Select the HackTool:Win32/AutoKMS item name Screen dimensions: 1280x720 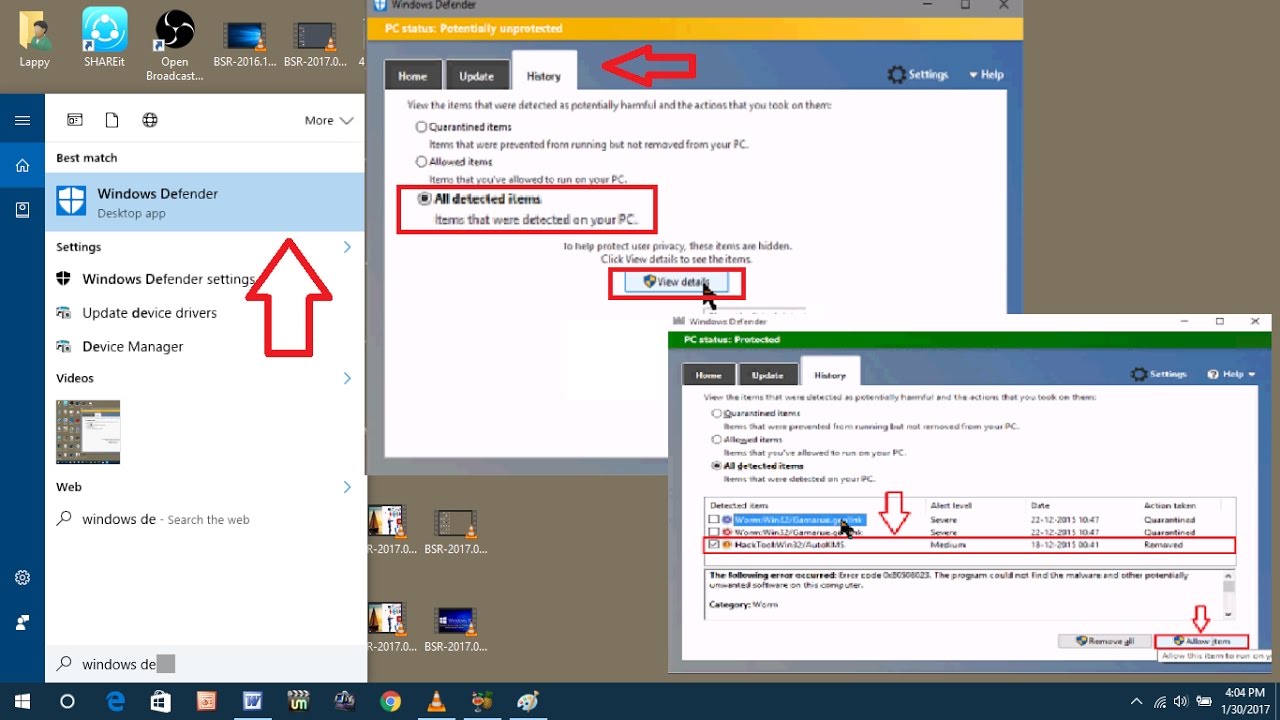pyautogui.click(x=790, y=545)
